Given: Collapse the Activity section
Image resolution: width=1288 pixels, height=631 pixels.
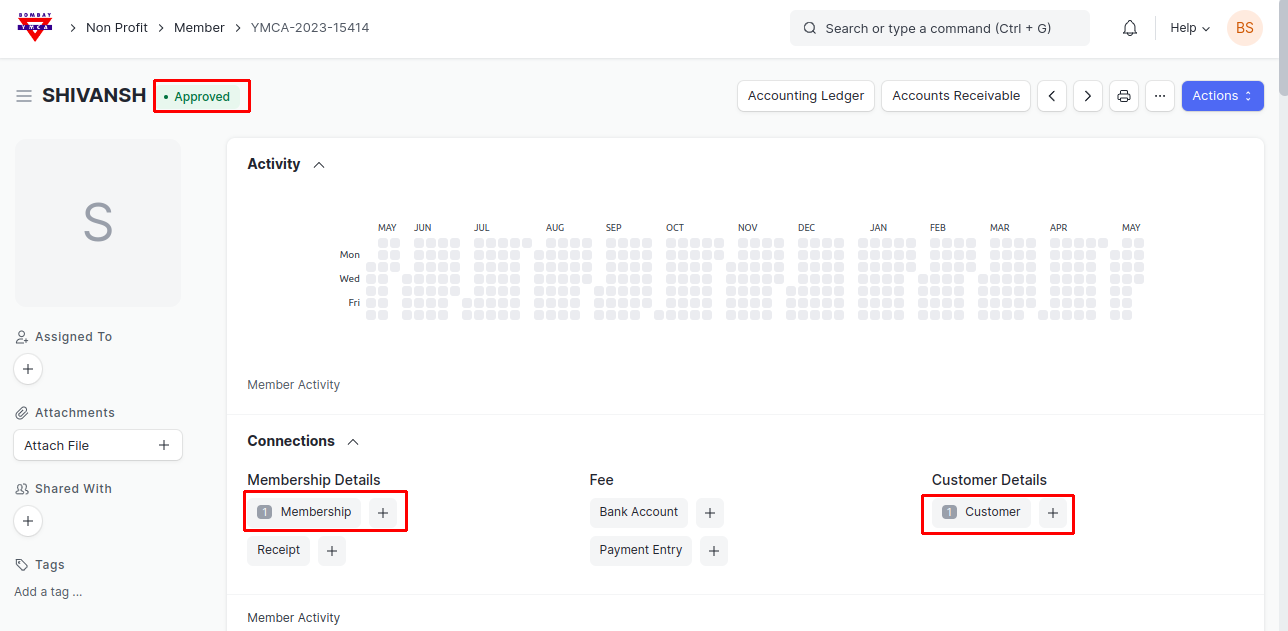Looking at the screenshot, I should 319,165.
